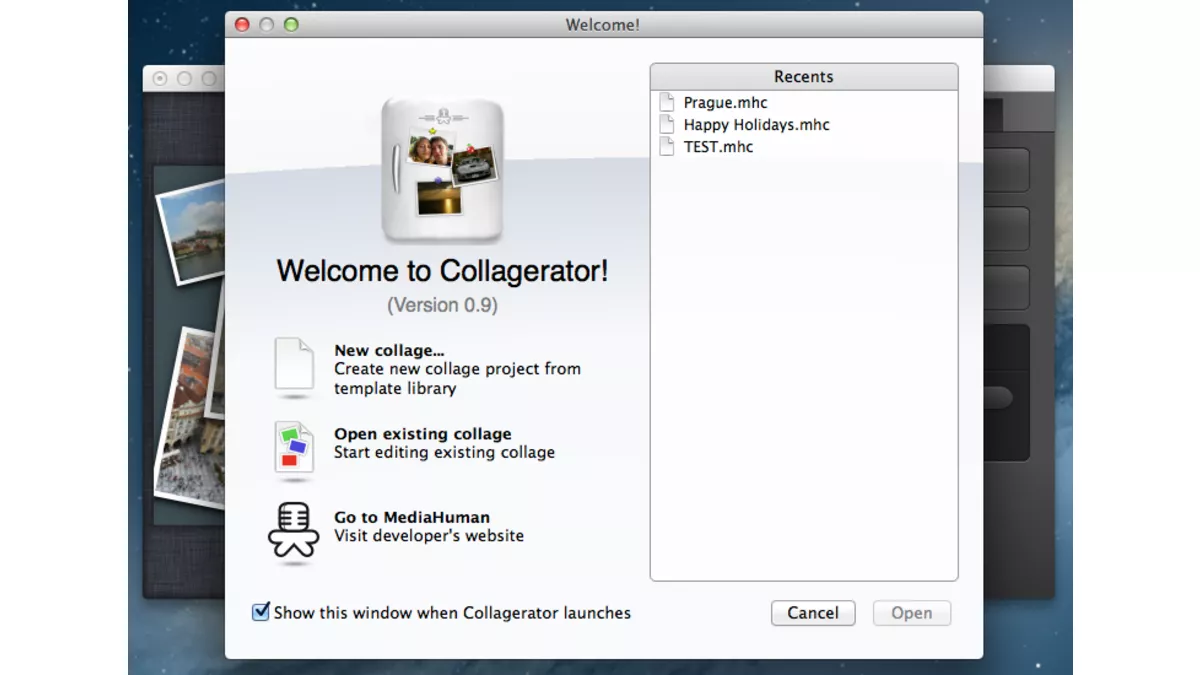Click the Open button
This screenshot has height=675, width=1200.
911,612
